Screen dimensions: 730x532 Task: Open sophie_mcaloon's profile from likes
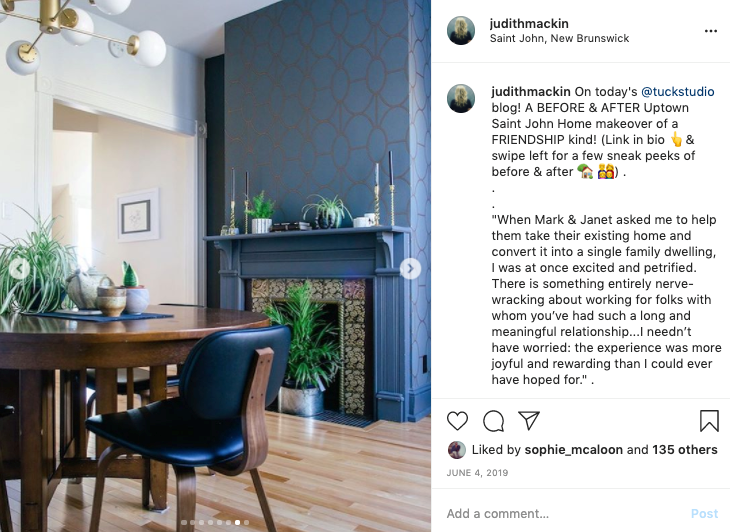(x=574, y=450)
